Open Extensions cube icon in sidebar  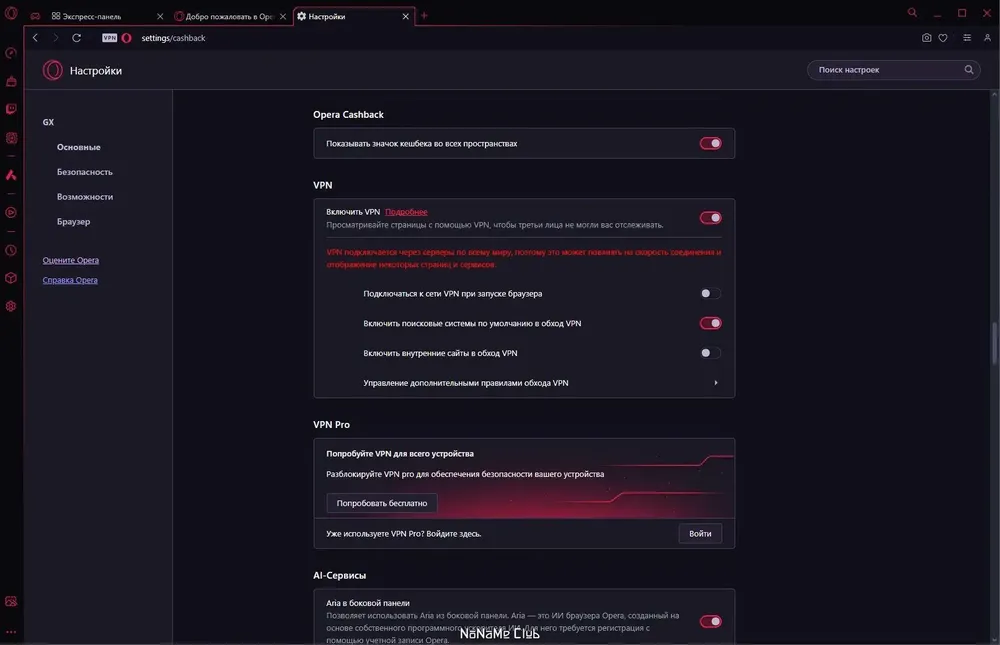pyautogui.click(x=11, y=278)
